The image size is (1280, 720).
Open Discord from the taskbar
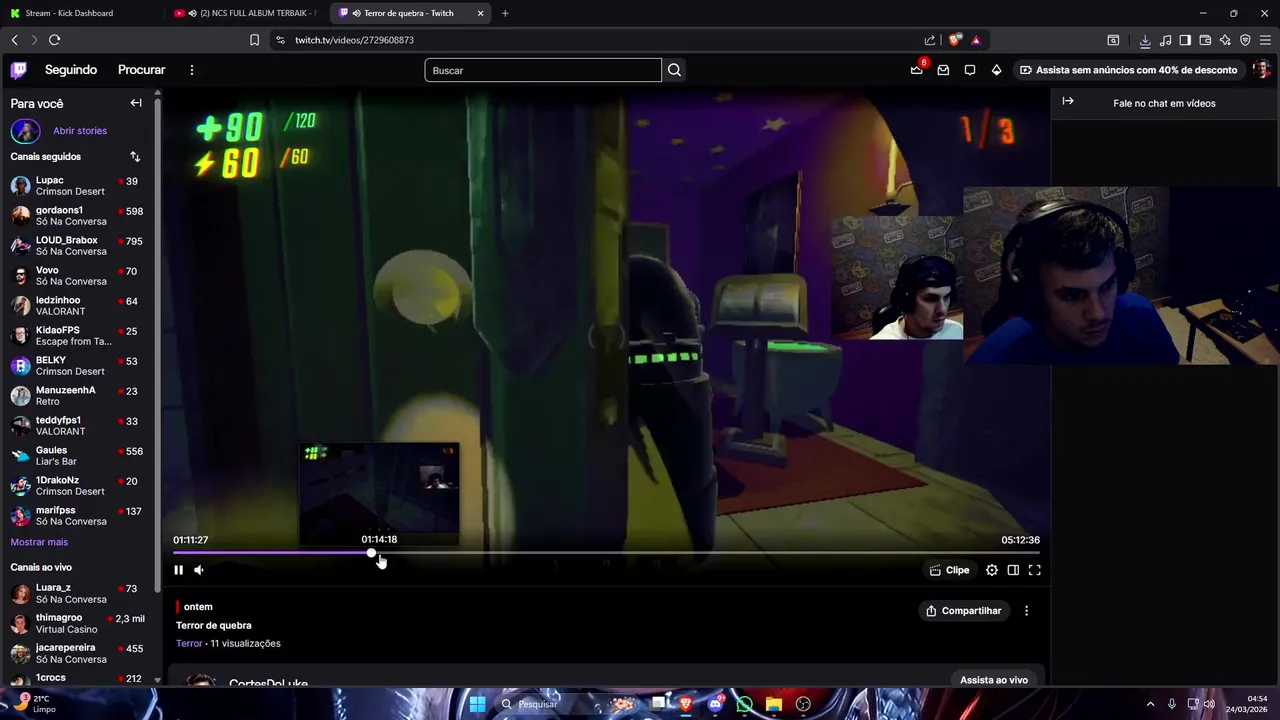tap(715, 704)
